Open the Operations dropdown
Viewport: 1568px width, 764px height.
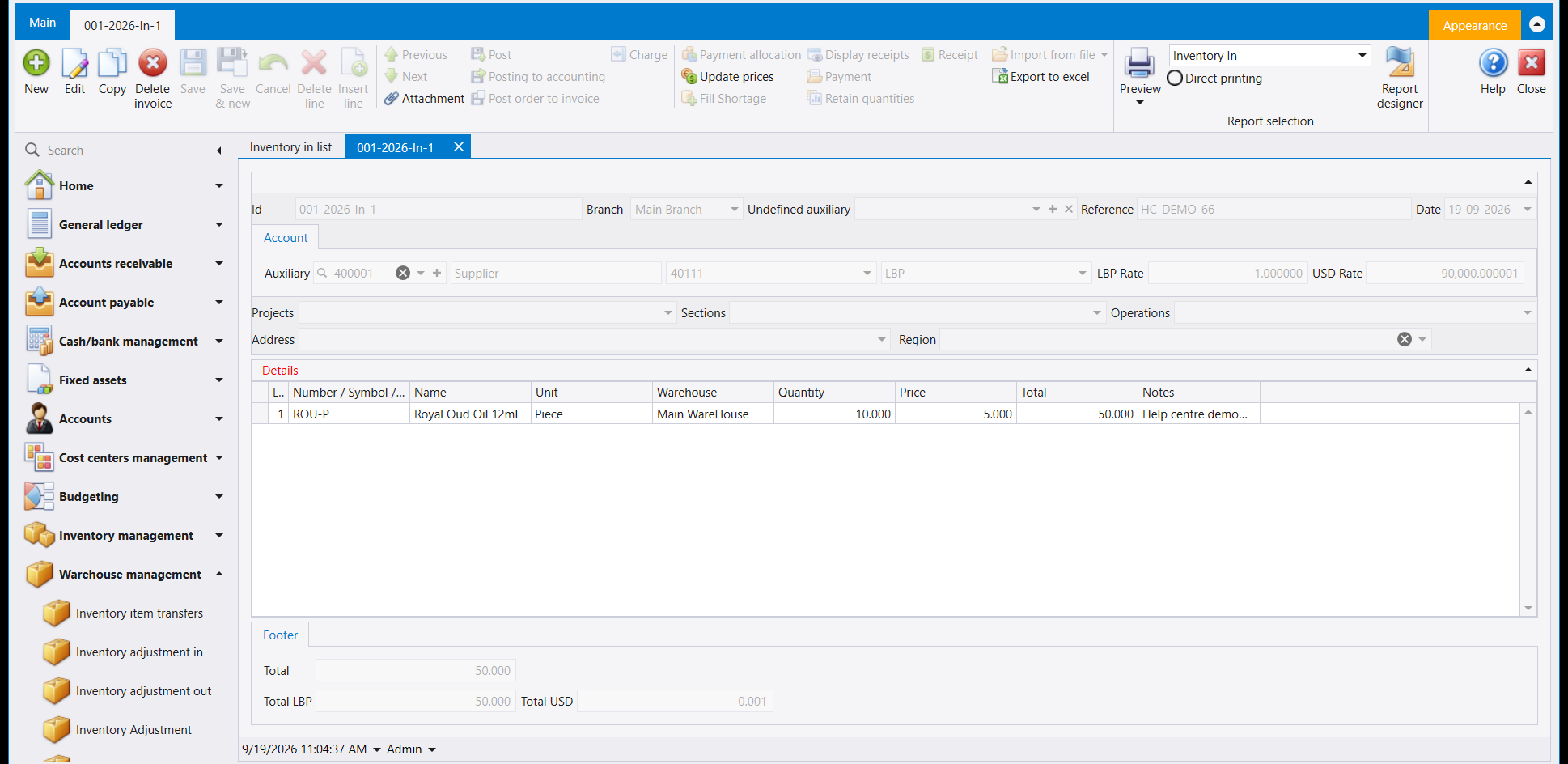[1528, 313]
